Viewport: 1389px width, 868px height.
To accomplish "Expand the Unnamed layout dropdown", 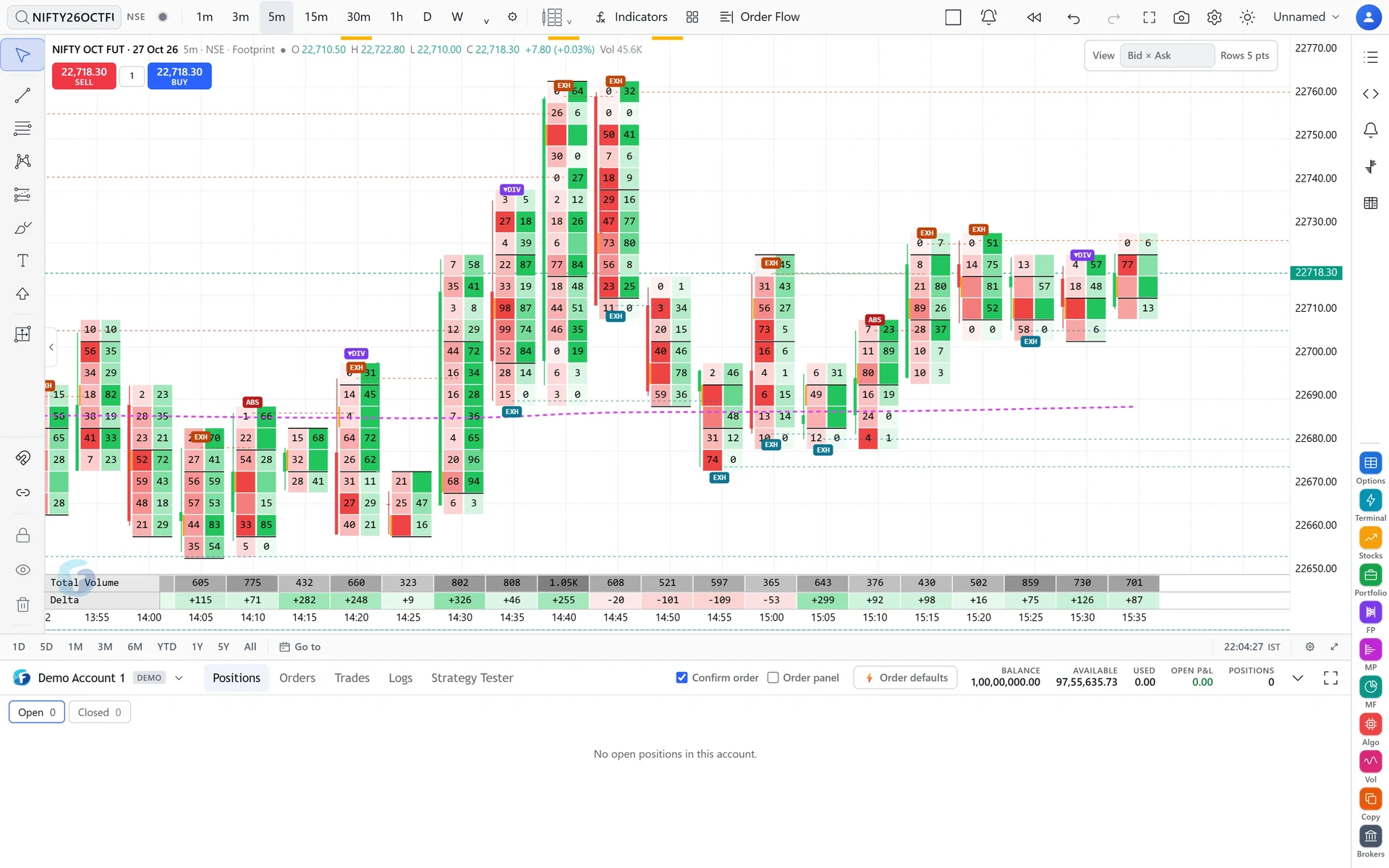I will (1306, 17).
